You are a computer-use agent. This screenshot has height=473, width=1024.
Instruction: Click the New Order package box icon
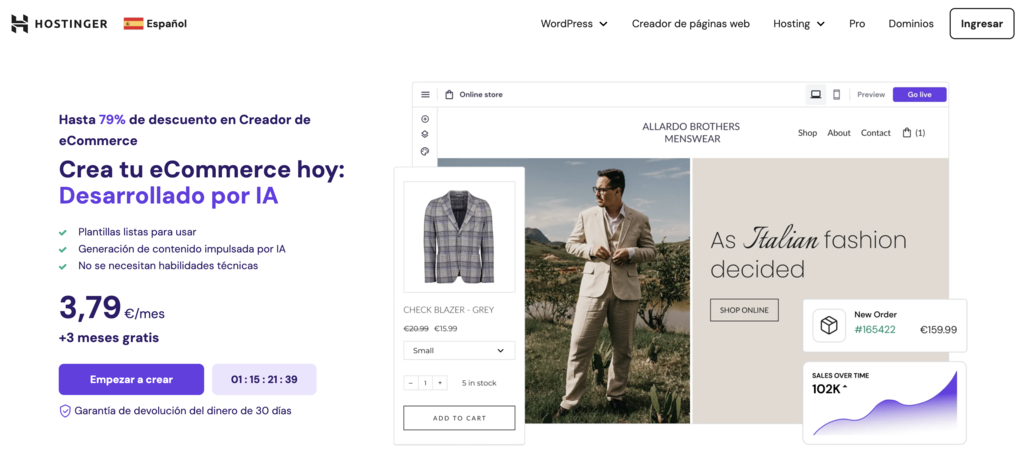click(828, 325)
